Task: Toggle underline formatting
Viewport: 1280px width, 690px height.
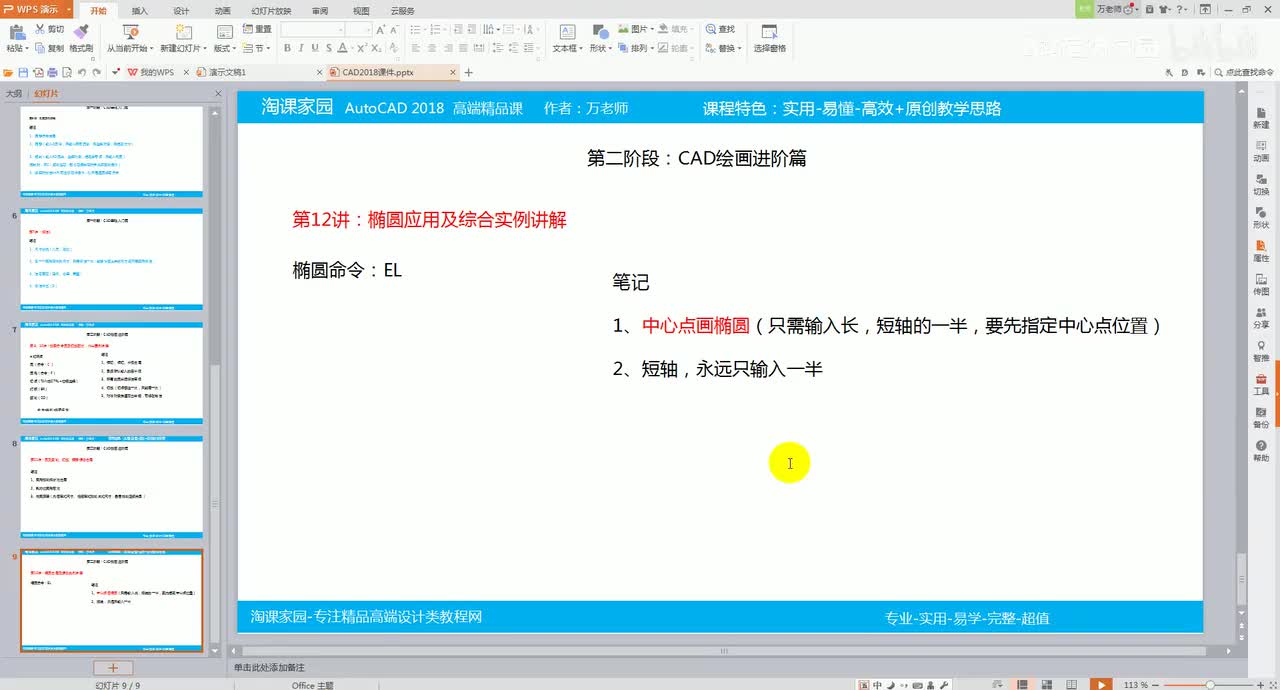Action: click(314, 48)
